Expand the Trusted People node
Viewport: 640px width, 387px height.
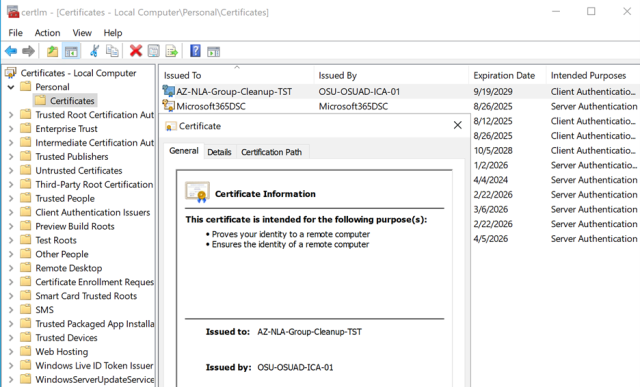click(11, 198)
